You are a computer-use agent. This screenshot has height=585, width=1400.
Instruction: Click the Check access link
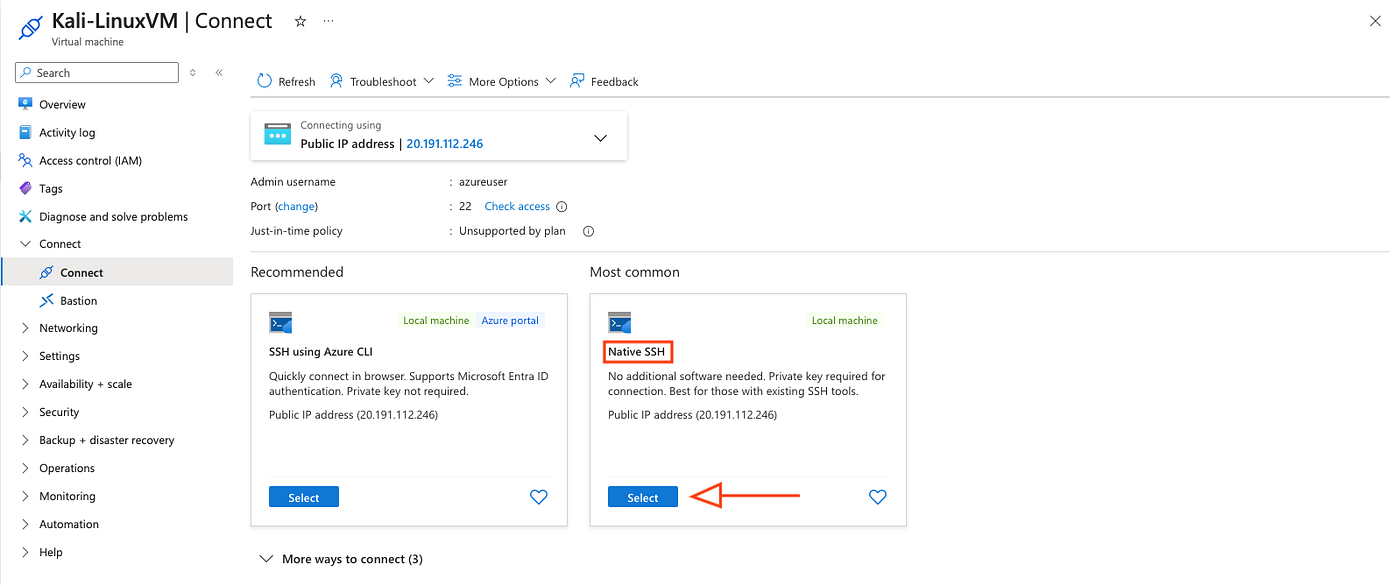pyautogui.click(x=517, y=206)
